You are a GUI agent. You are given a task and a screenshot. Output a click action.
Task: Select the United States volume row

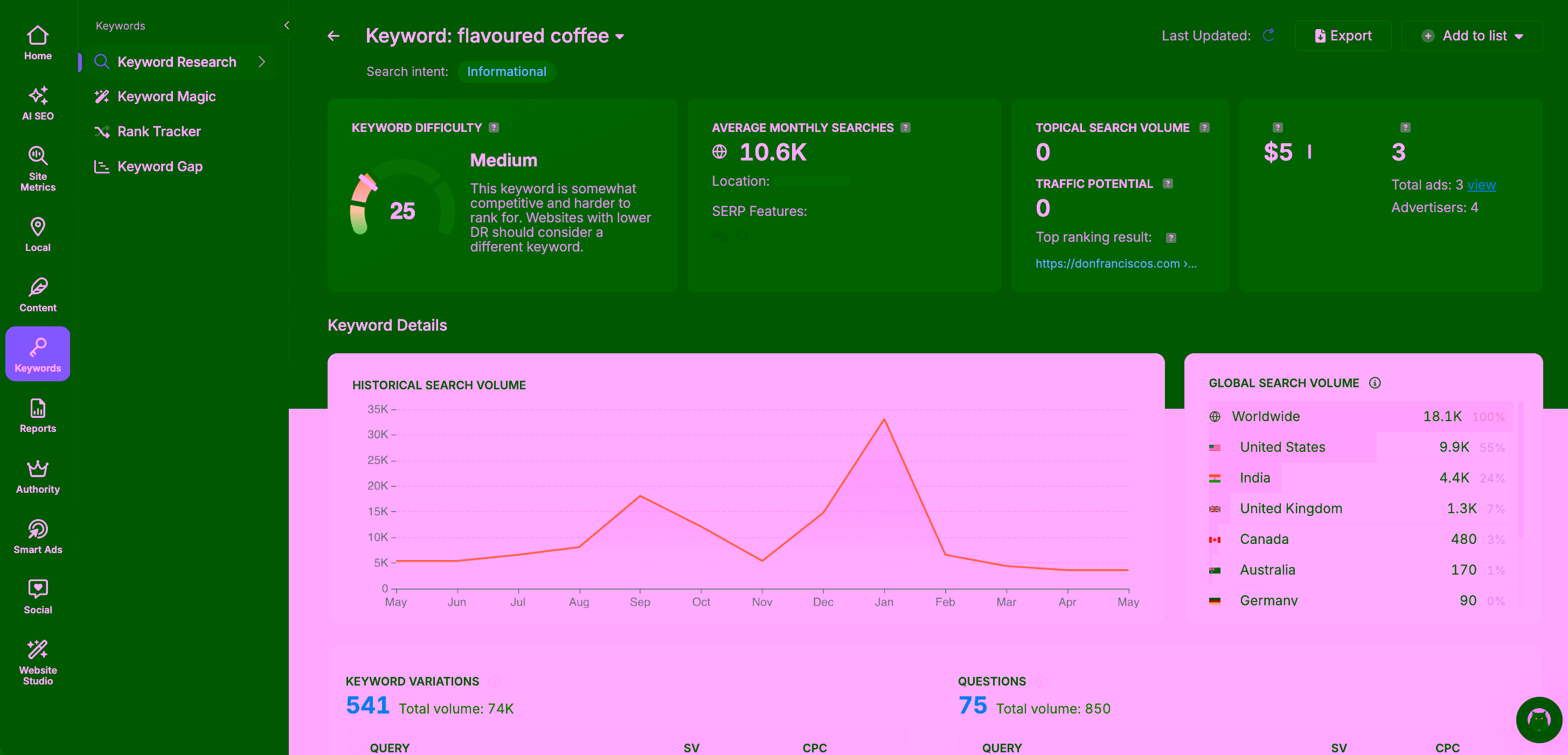point(1362,447)
